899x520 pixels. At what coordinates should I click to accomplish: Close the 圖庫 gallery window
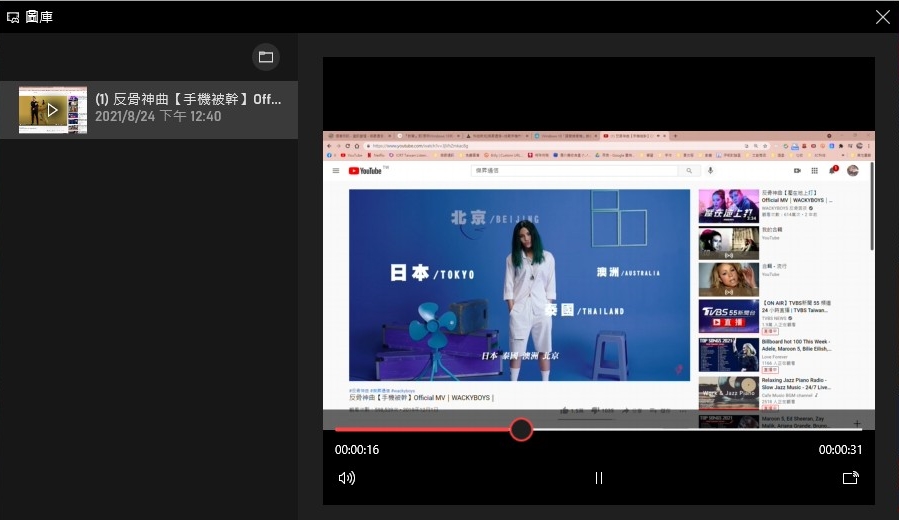[x=882, y=17]
